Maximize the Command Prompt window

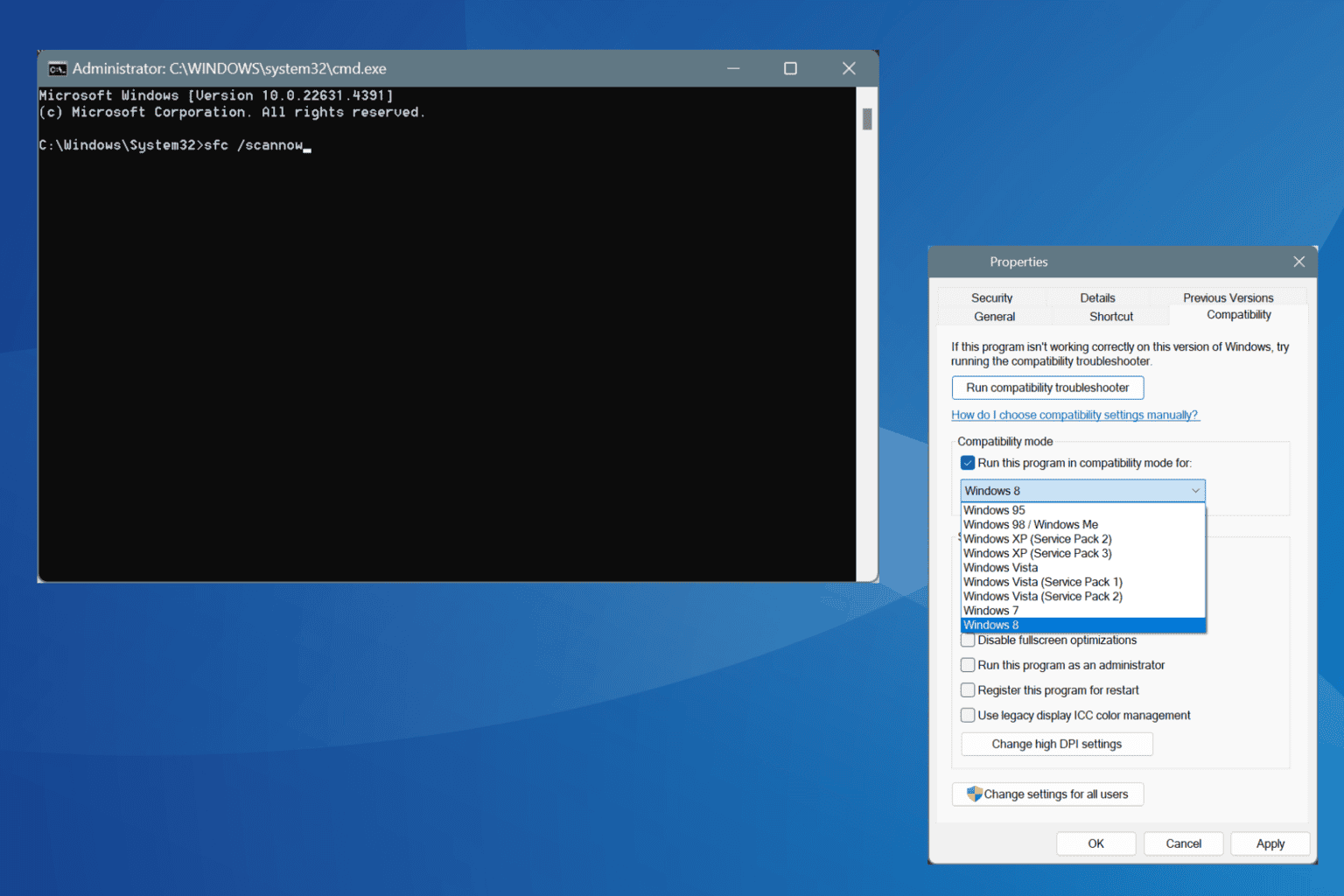(x=790, y=68)
